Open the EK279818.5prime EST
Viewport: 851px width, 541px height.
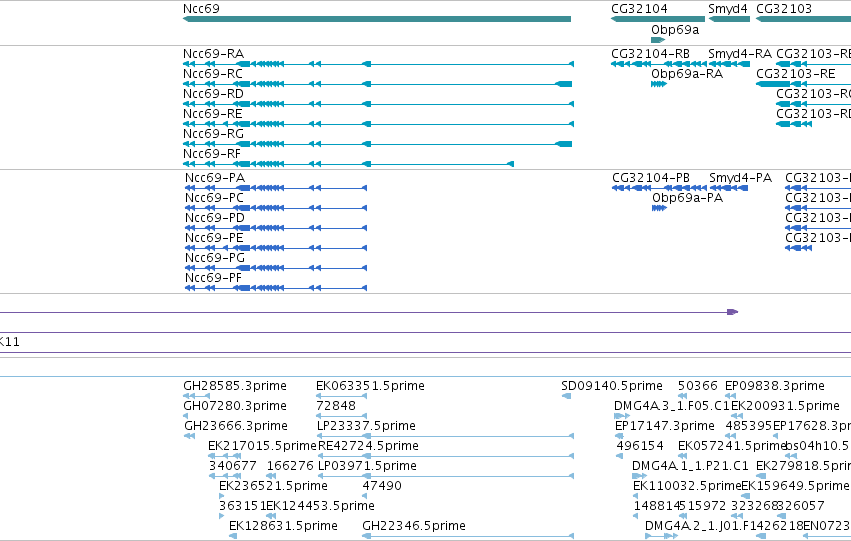761,476
